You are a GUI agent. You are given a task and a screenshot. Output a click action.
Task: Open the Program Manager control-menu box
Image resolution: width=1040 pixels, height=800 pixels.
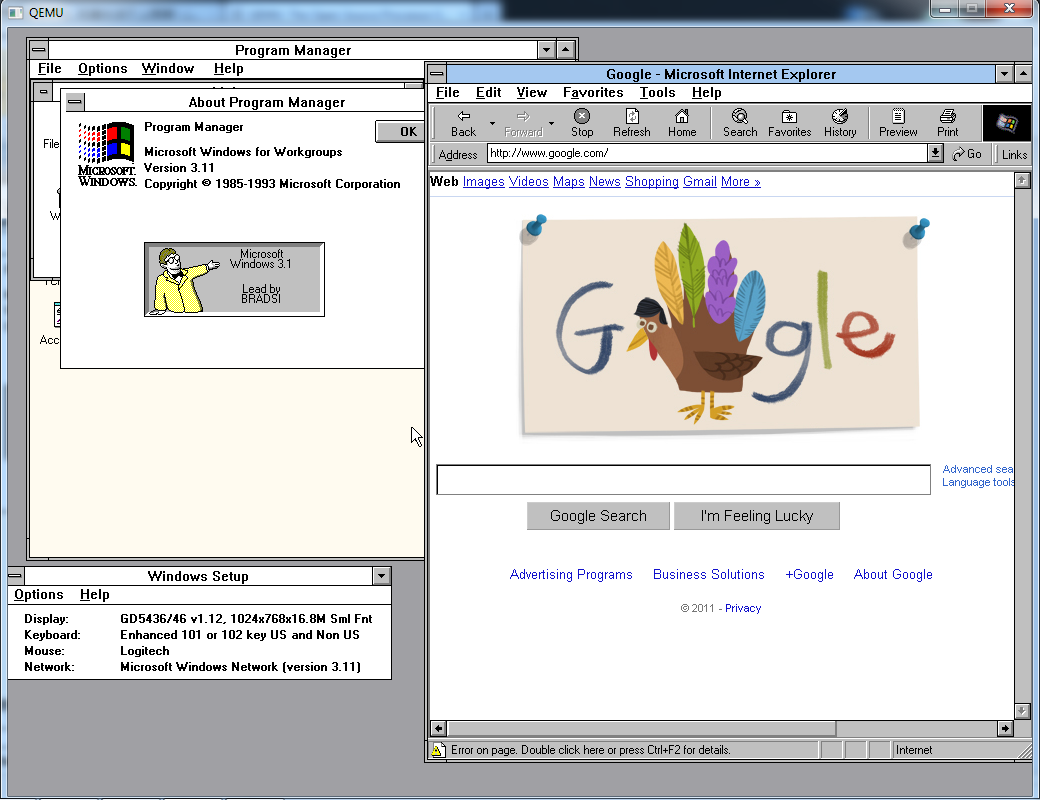coord(38,50)
